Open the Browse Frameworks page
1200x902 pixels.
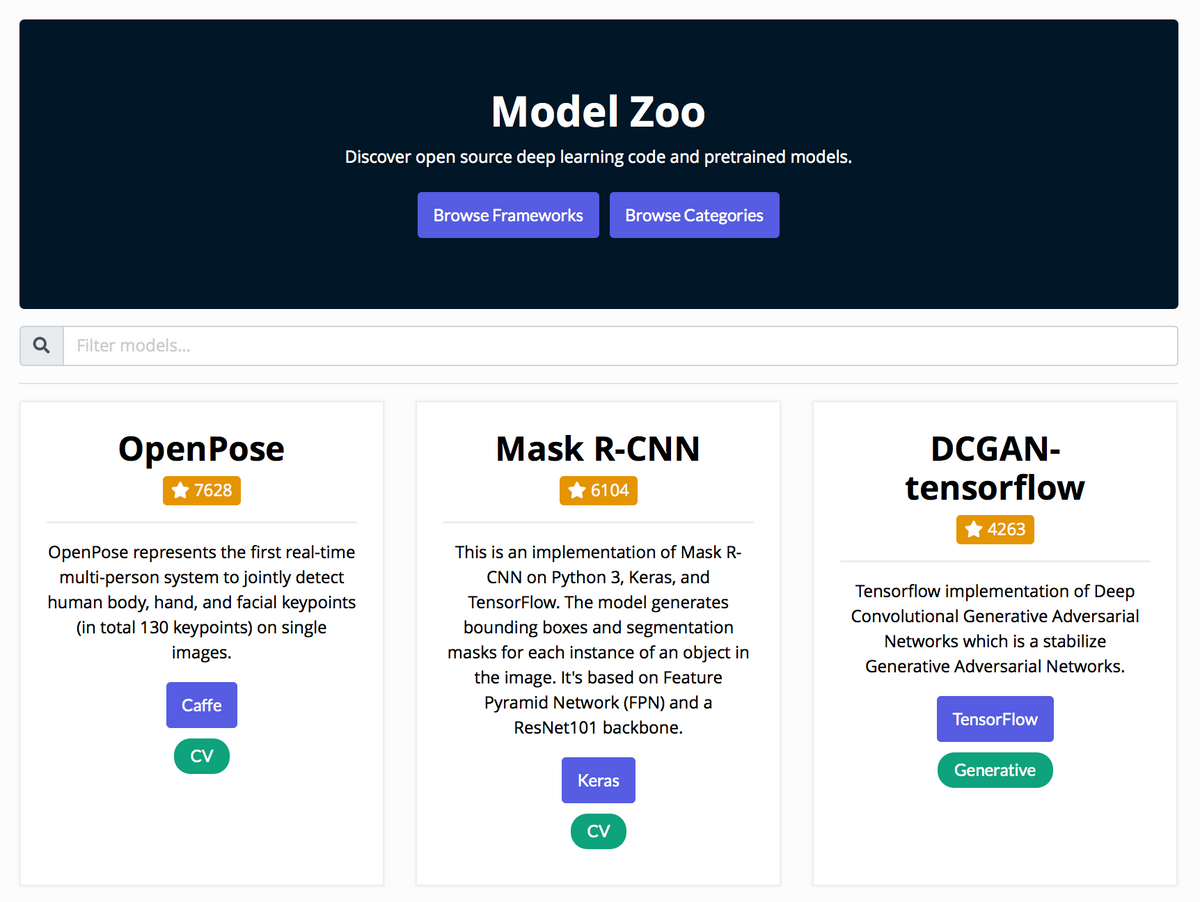click(x=508, y=215)
